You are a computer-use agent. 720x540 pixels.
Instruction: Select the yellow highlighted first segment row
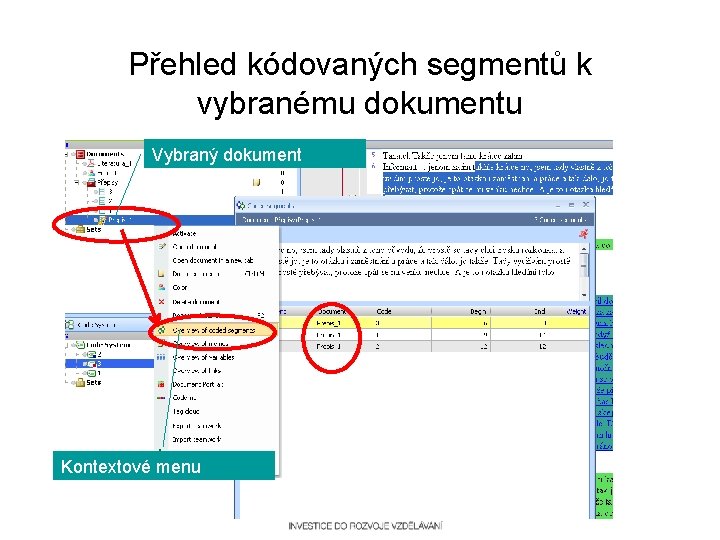[434, 323]
